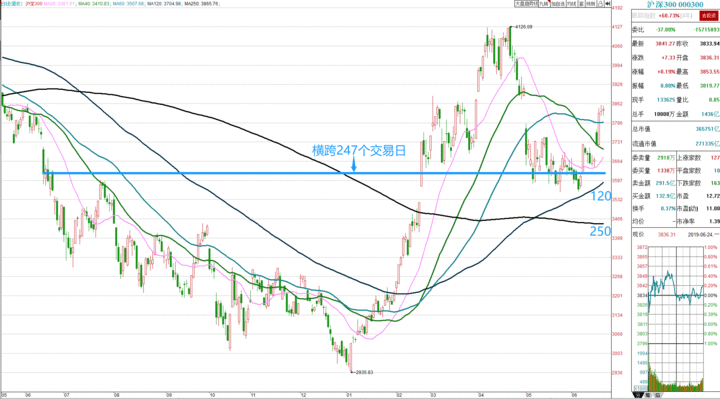This screenshot has height=399, width=720.
Task: Click the 2935.83 low price marker
Action: click(x=365, y=372)
